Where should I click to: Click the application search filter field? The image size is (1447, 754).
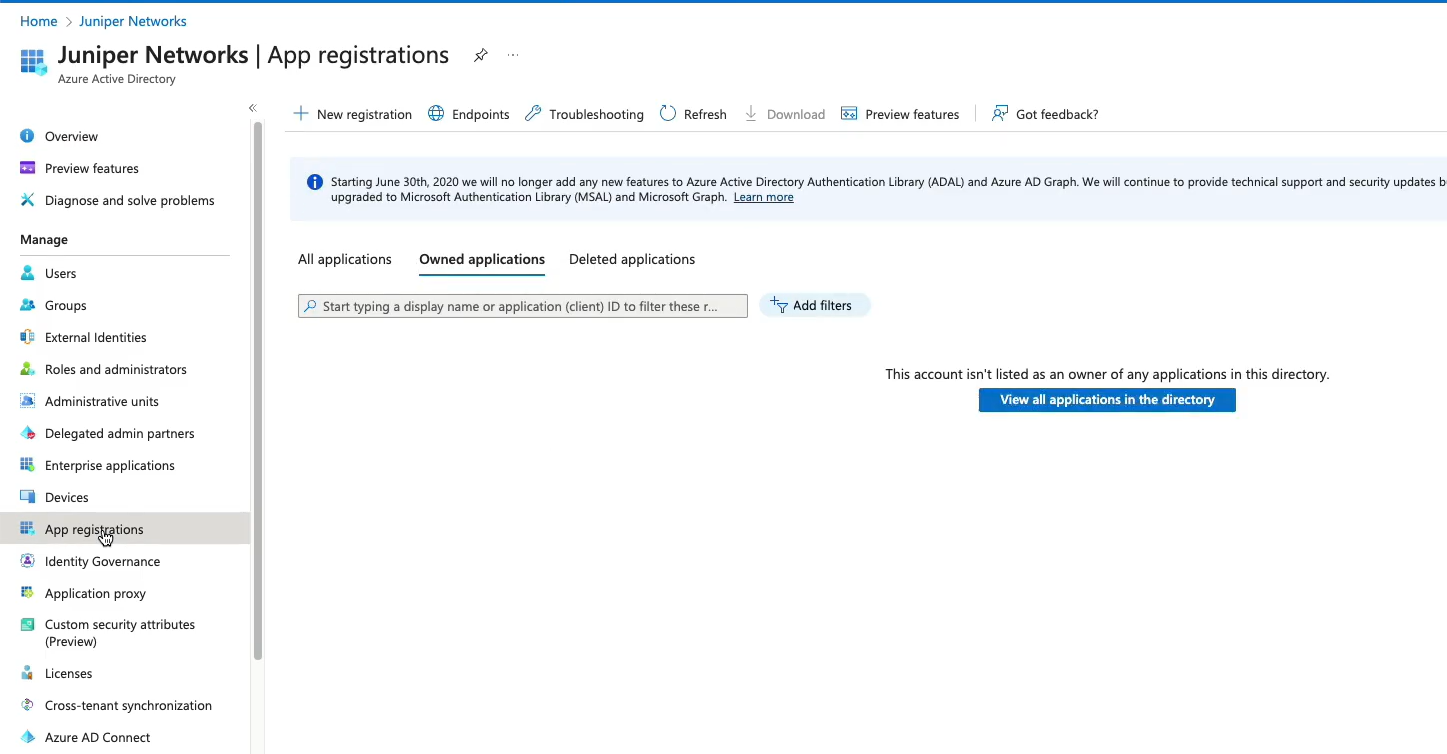[x=523, y=306]
